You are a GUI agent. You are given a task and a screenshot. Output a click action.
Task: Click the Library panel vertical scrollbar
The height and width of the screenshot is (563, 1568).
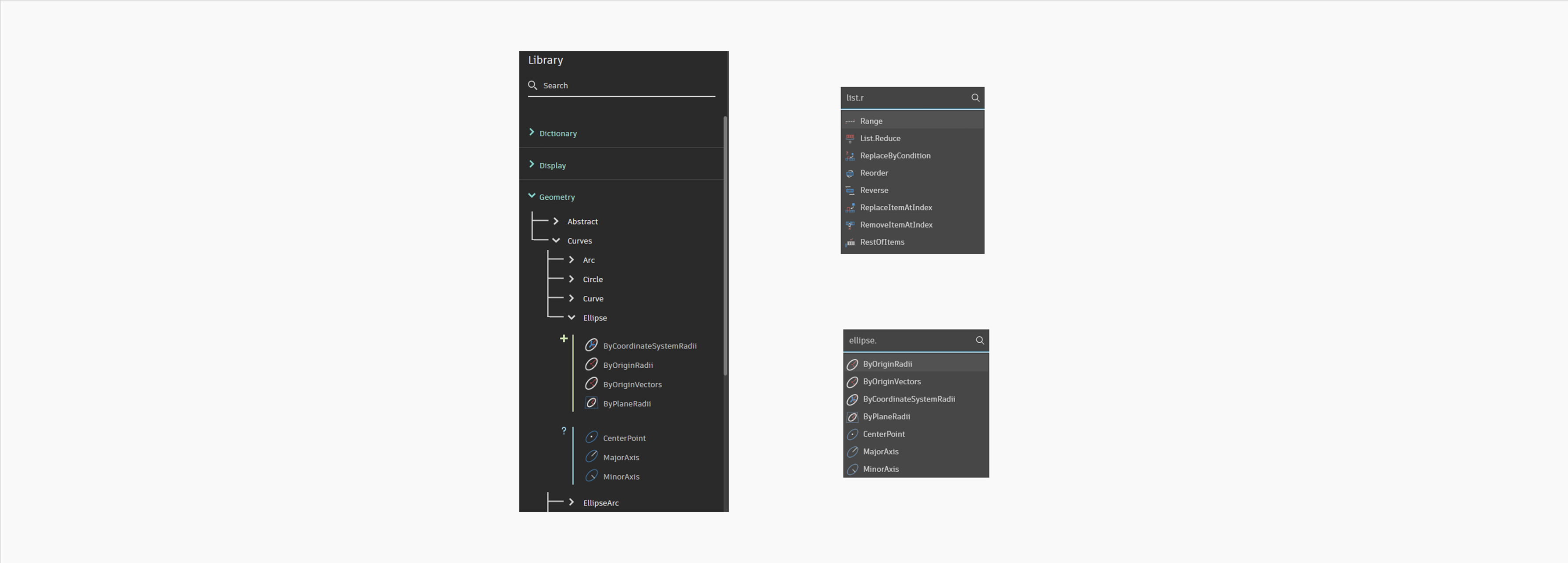(725, 244)
